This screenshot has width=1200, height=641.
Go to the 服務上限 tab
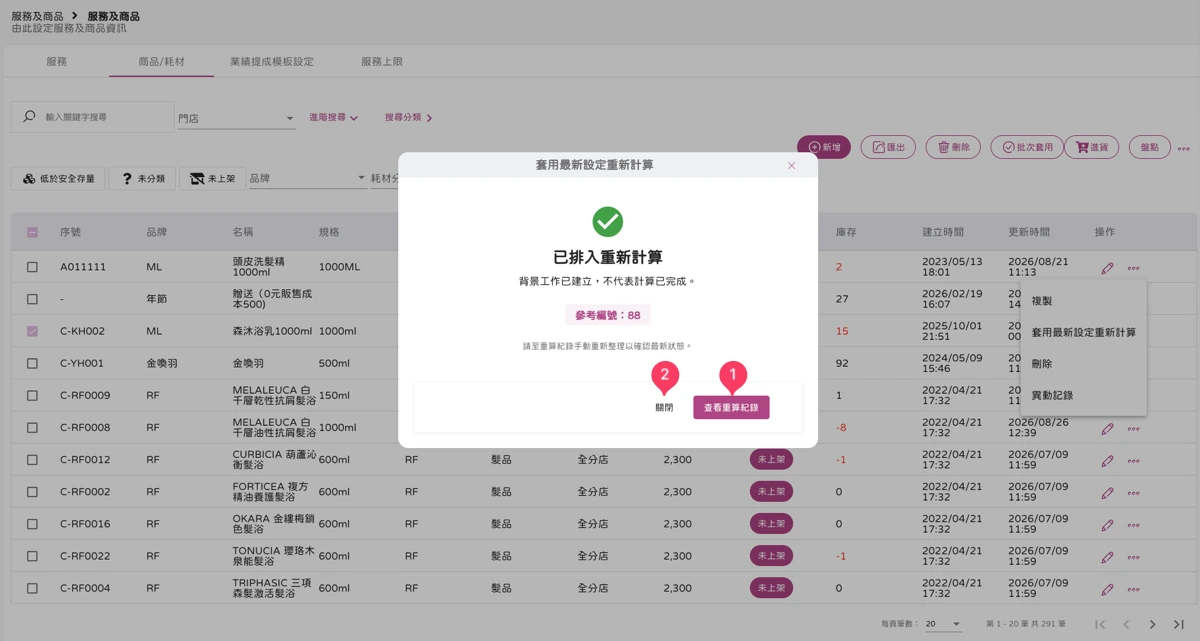pyautogui.click(x=382, y=62)
